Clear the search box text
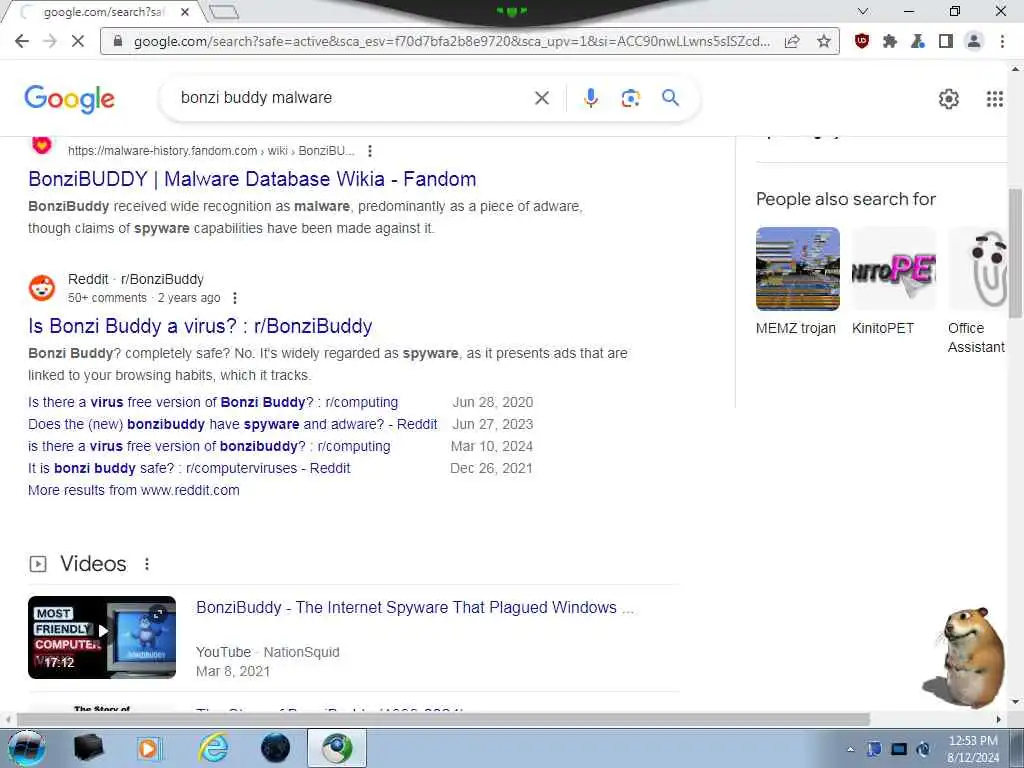The image size is (1024, 768). click(x=541, y=98)
